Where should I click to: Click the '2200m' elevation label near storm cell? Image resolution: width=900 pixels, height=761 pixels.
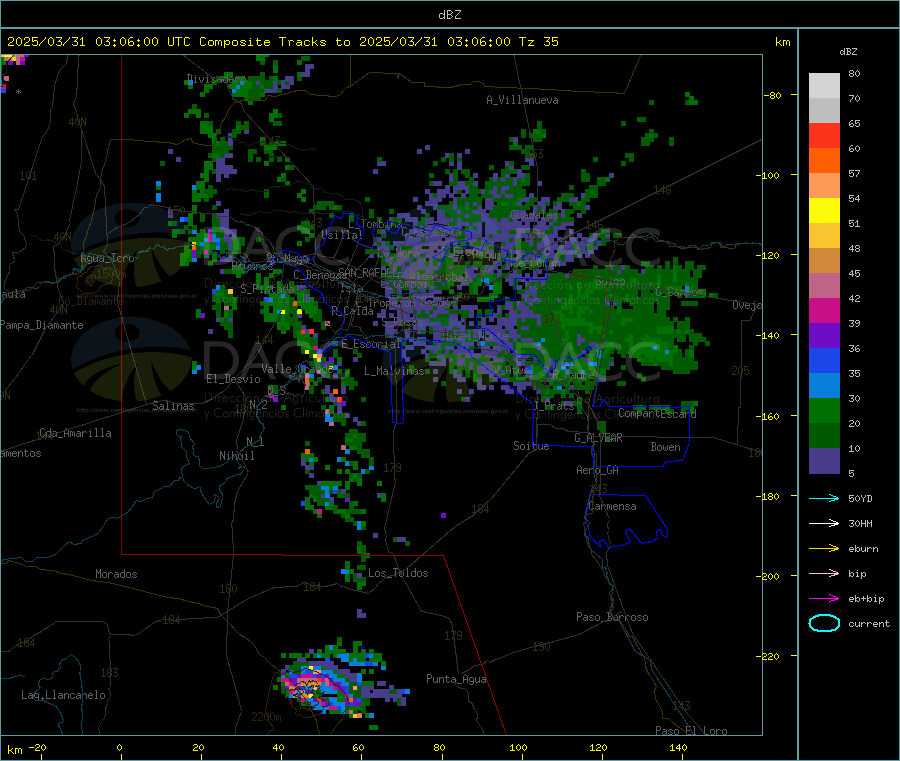[x=266, y=717]
